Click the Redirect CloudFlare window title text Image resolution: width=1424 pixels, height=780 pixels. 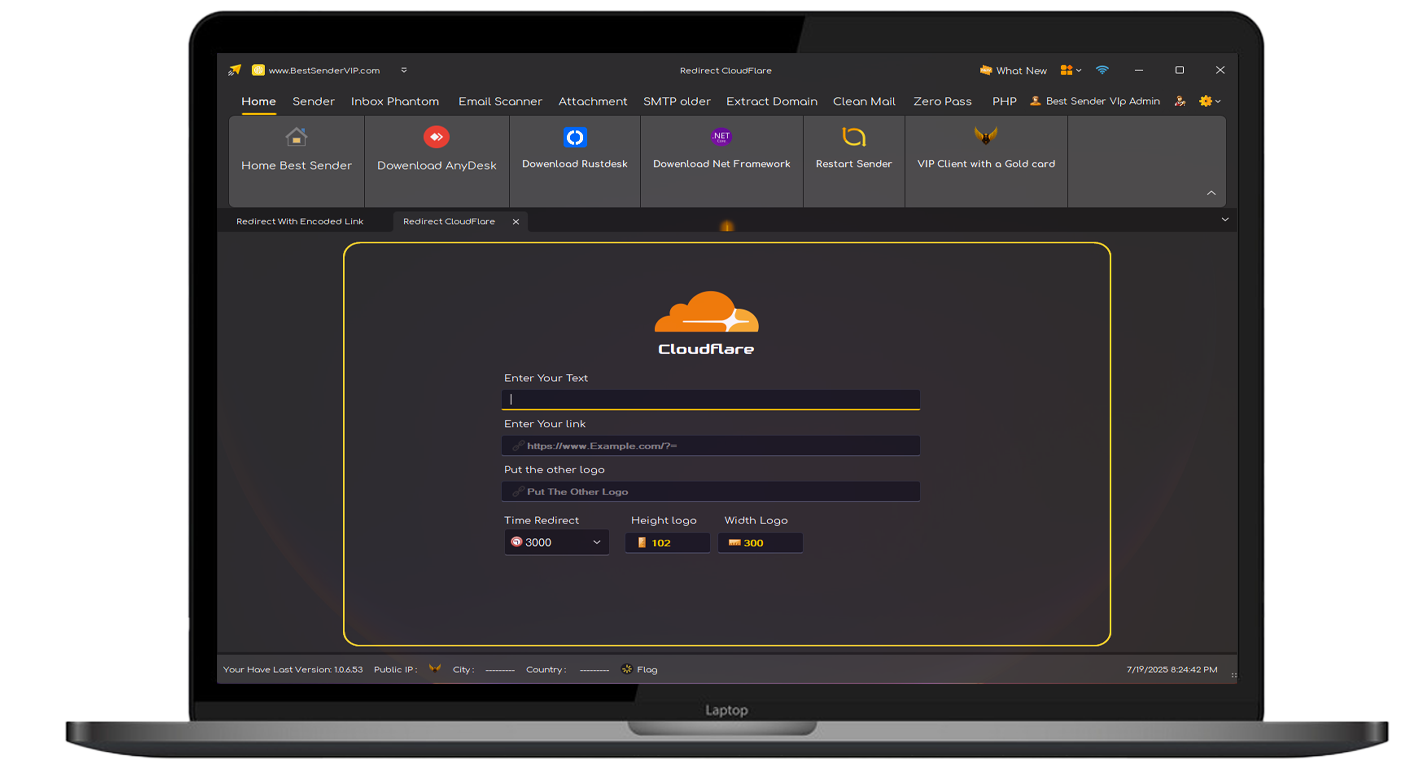coord(726,71)
